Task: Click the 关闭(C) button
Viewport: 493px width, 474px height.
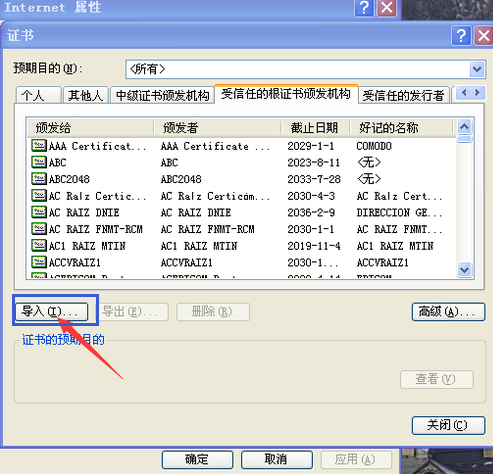Action: tap(448, 425)
